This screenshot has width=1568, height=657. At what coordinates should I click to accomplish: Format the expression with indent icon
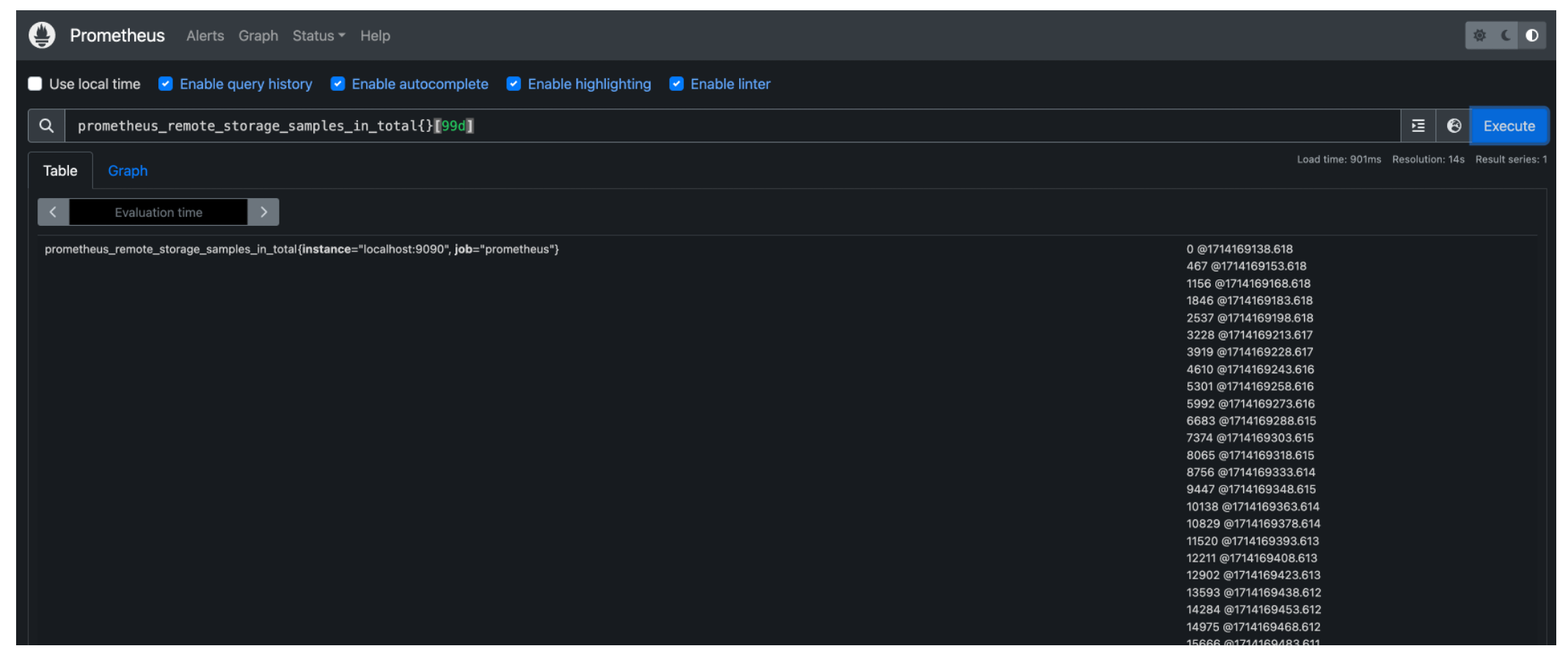tap(1418, 126)
